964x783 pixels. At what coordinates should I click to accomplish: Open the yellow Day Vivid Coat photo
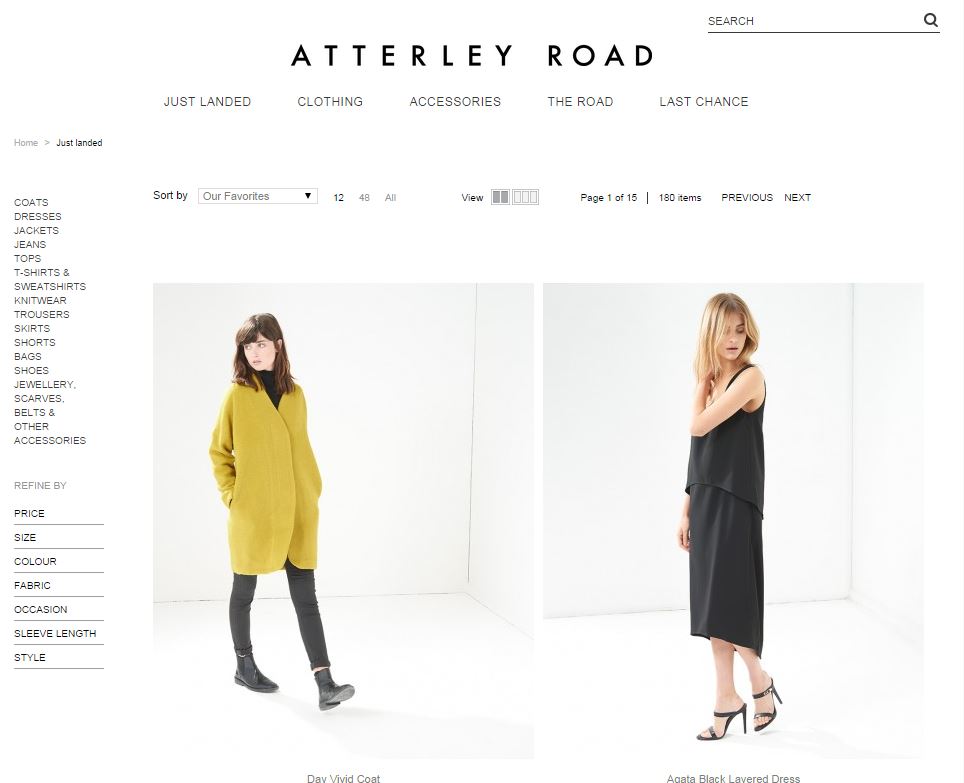[x=343, y=521]
